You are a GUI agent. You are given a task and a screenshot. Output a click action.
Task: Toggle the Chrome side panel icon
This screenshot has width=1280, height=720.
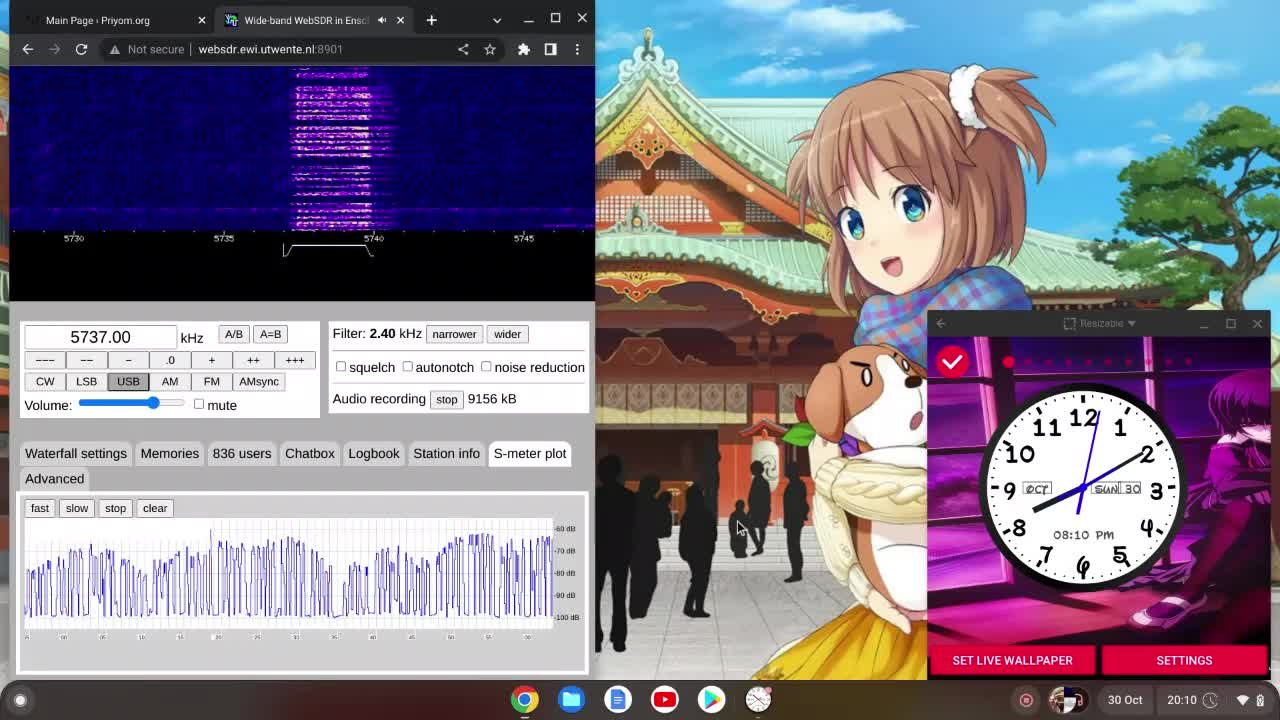(550, 49)
